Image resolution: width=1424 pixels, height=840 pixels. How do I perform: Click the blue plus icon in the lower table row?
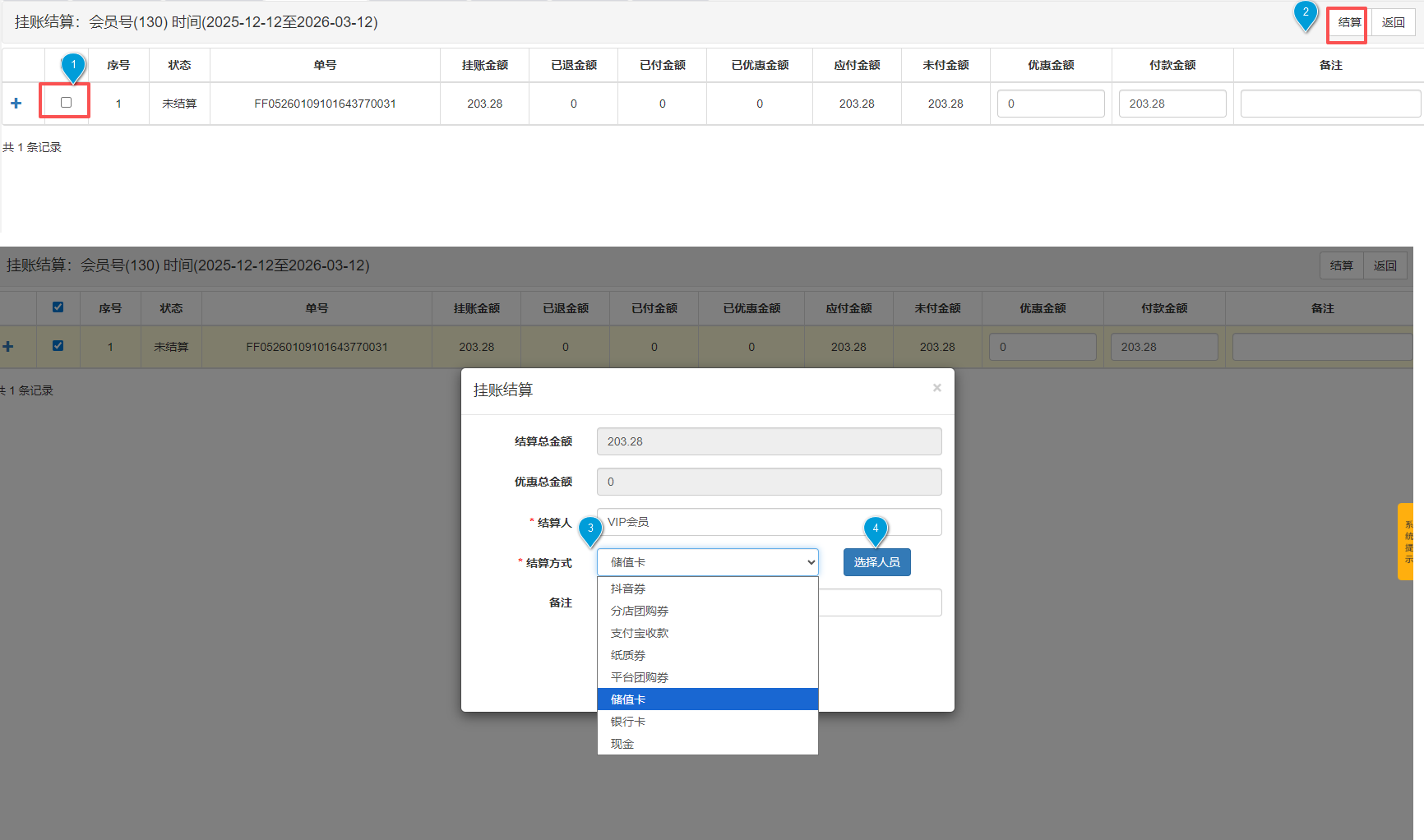tap(8, 347)
